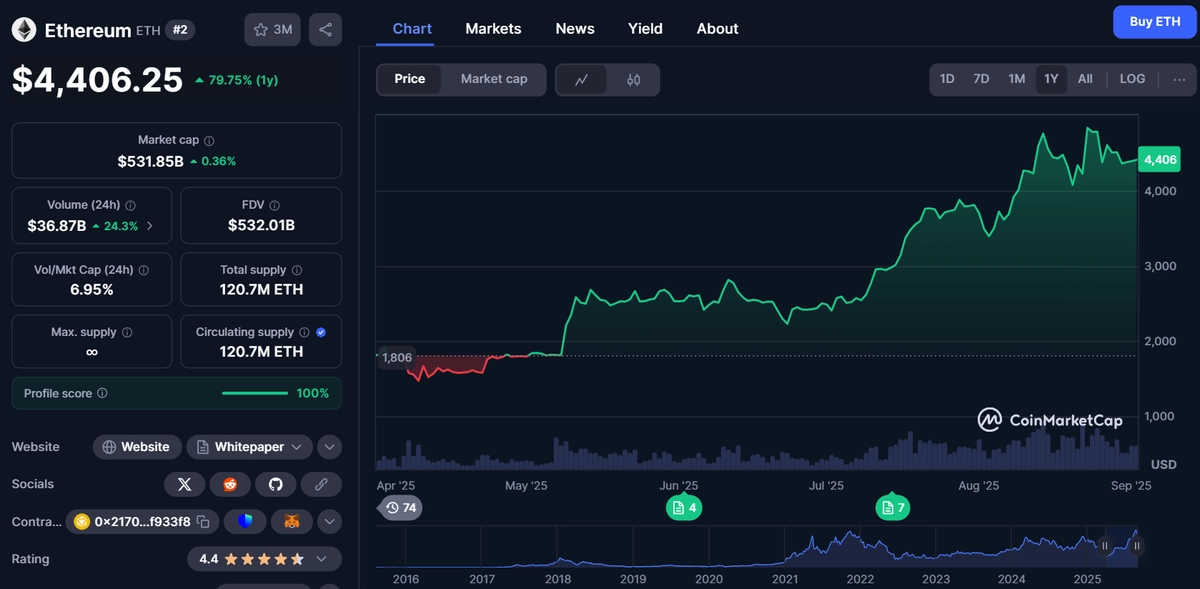Open Vol/Mkt Cap info icon
1200x589 pixels.
click(x=143, y=270)
